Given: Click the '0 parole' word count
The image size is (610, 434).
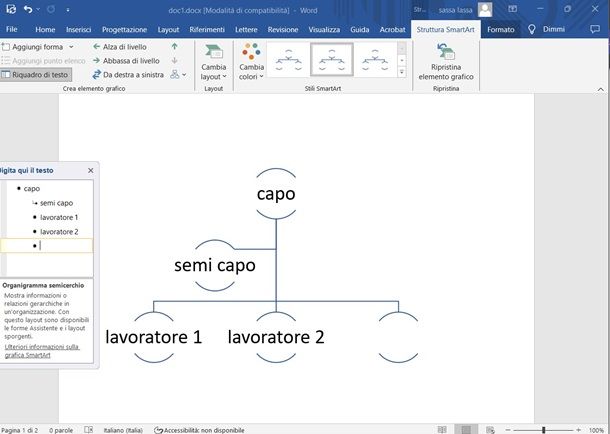Looking at the screenshot, I should tap(61, 430).
